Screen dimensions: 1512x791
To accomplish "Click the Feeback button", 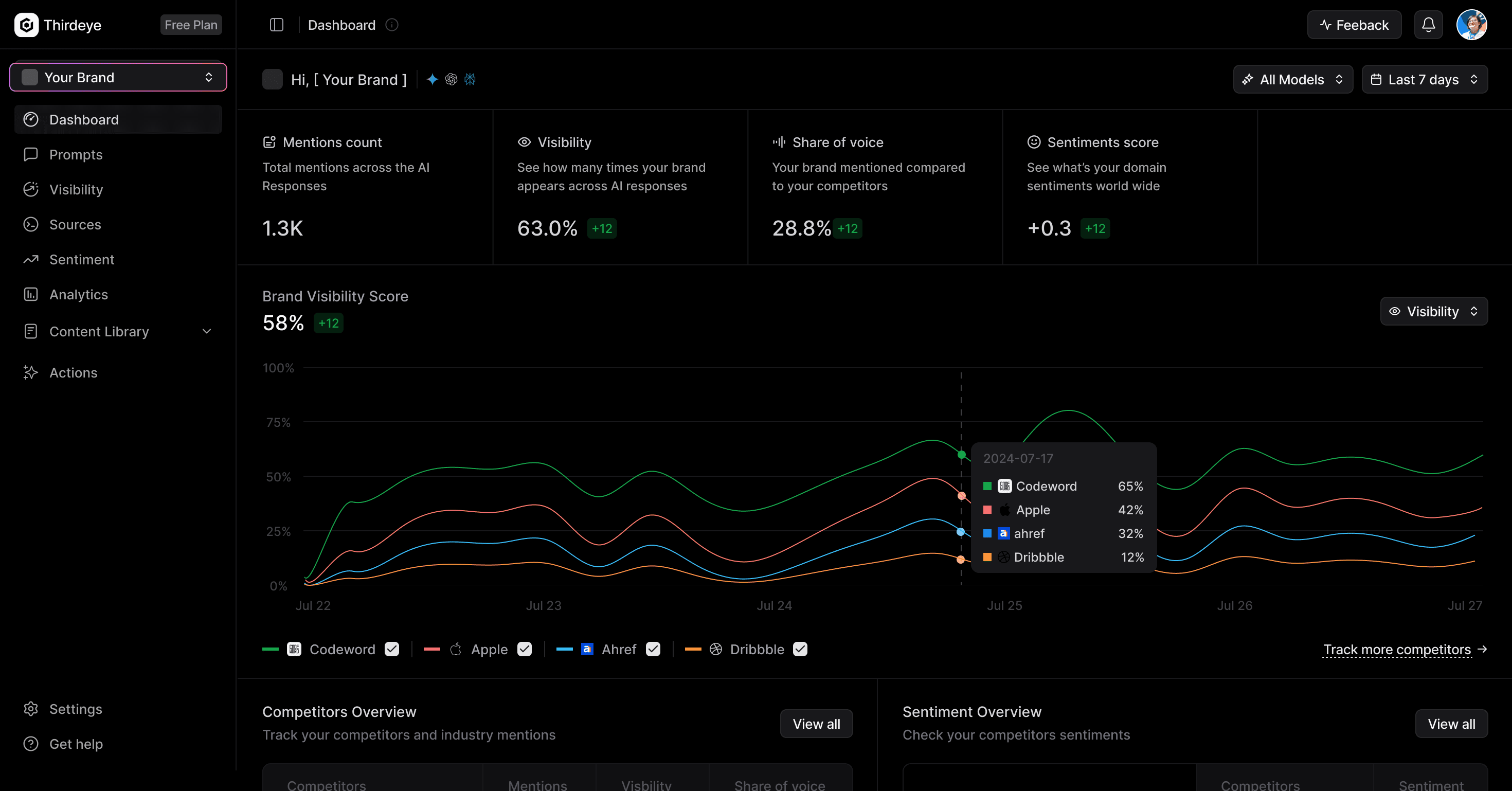I will (x=1354, y=25).
